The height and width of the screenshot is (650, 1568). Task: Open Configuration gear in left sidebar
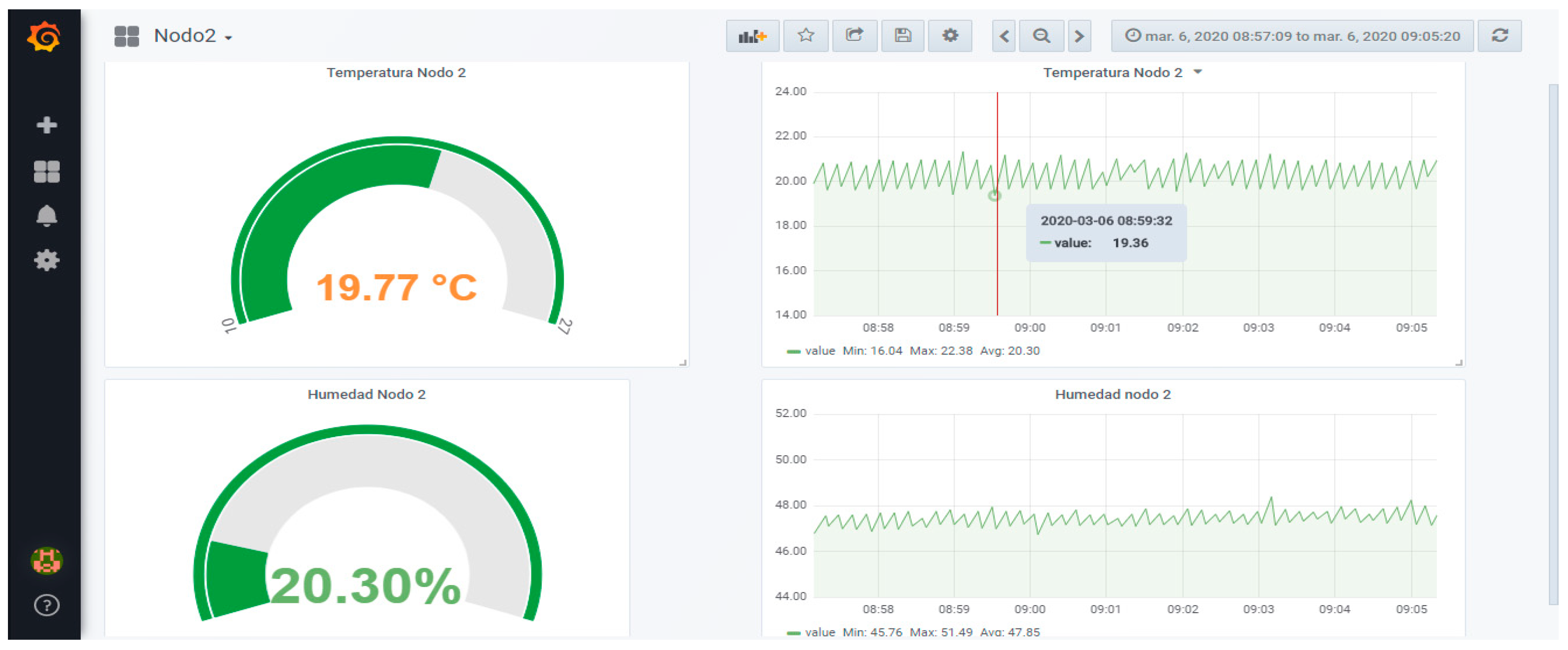point(46,261)
